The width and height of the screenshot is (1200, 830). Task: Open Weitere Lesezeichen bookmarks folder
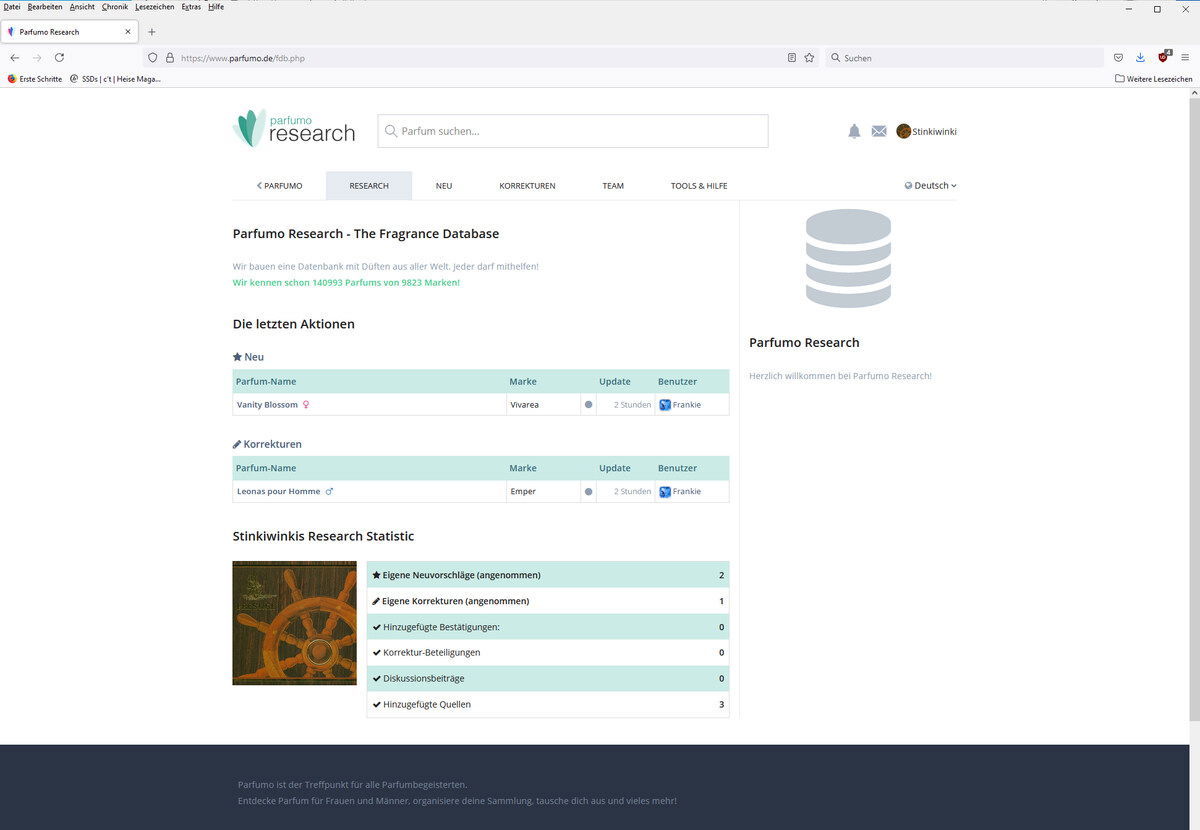click(1154, 79)
